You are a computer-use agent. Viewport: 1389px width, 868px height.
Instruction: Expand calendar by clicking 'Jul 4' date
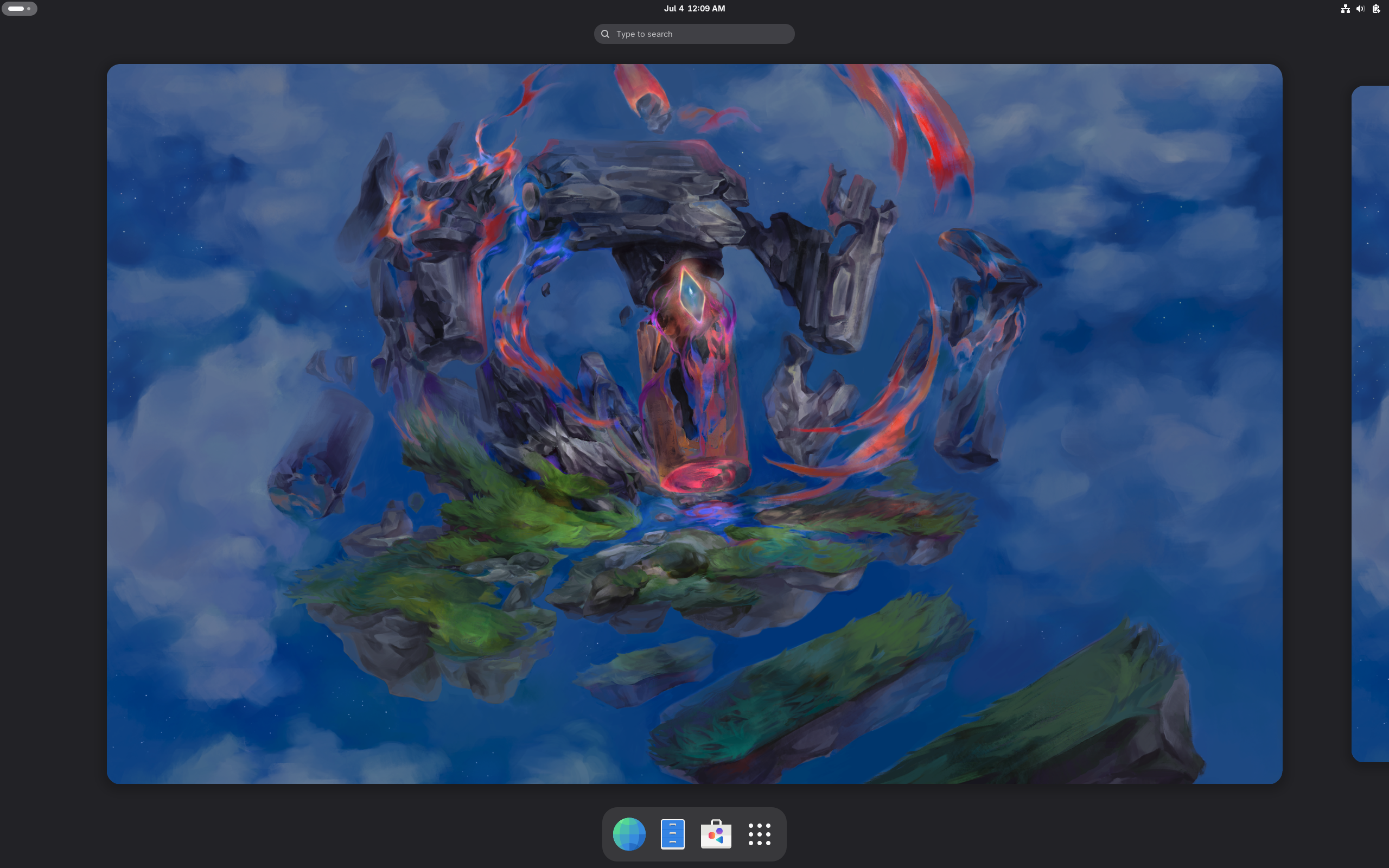673,9
